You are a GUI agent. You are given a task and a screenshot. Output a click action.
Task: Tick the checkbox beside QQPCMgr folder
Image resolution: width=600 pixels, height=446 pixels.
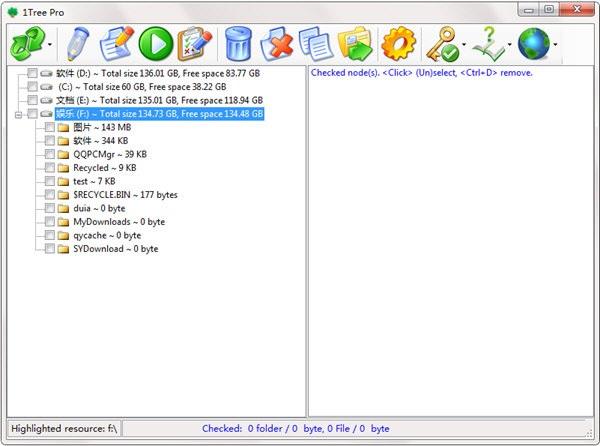click(50, 155)
